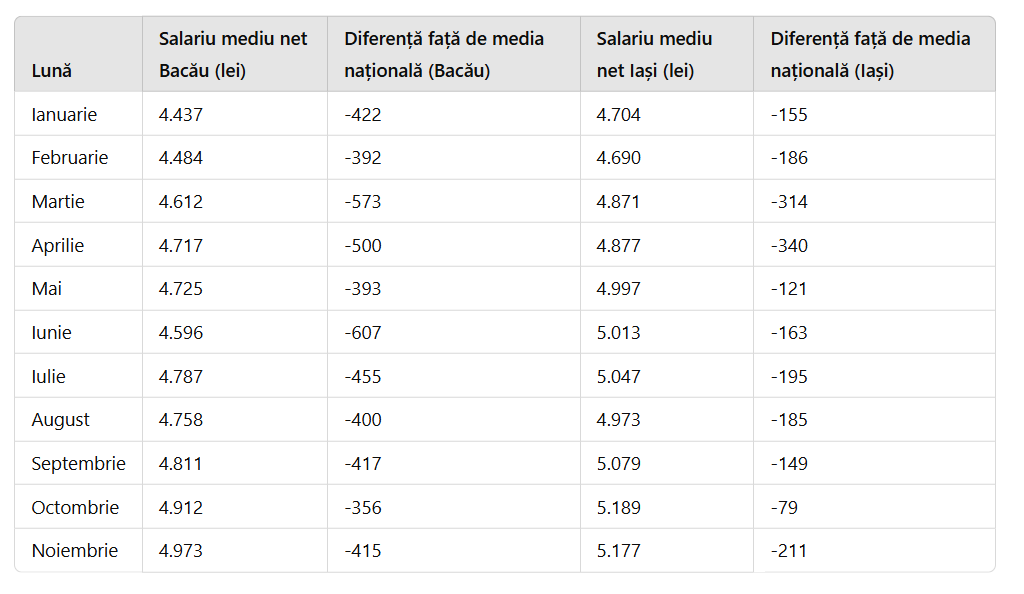Click the "Lună" column header
This screenshot has height=594, width=1024.
[51, 71]
